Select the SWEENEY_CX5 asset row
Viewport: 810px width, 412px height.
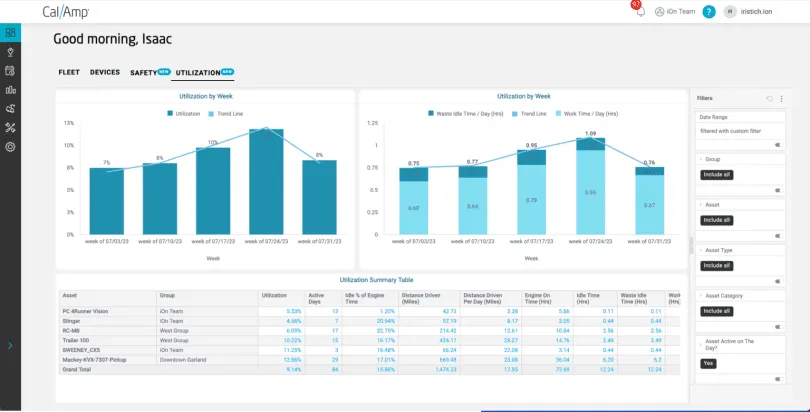click(x=369, y=350)
